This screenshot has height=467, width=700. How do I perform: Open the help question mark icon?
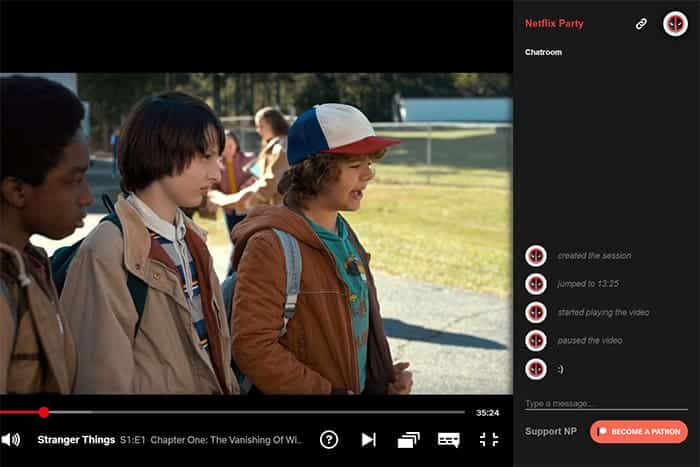[x=329, y=440]
